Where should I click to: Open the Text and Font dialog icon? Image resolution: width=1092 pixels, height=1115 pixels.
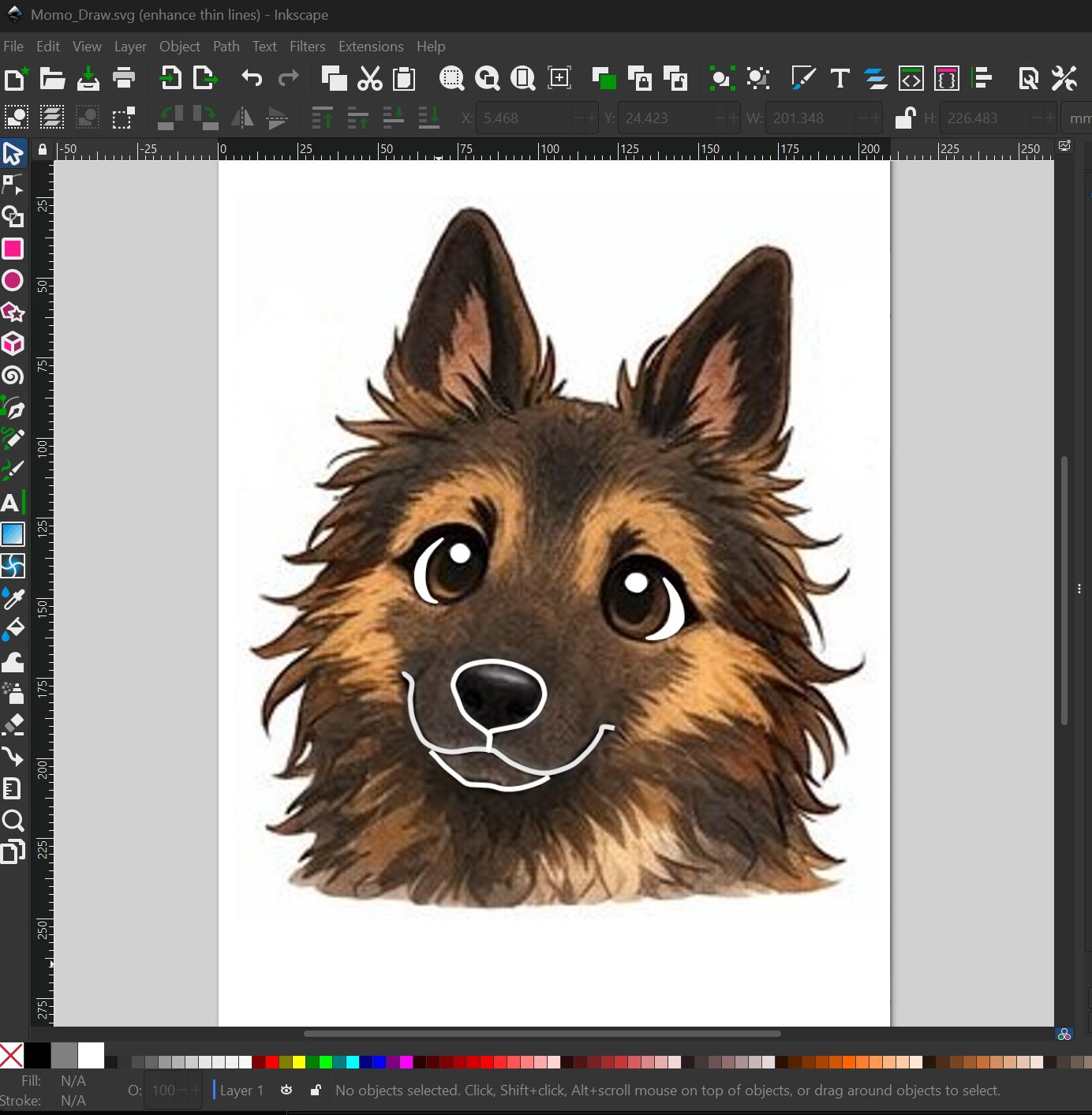pyautogui.click(x=840, y=78)
